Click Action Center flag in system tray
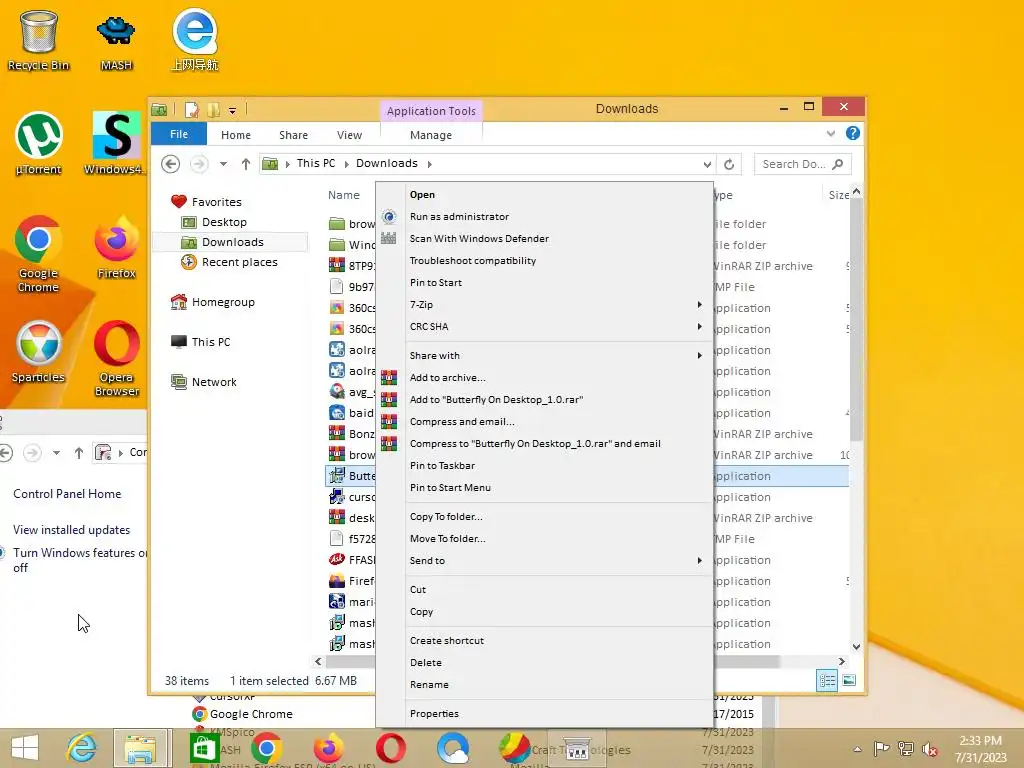The width and height of the screenshot is (1024, 768). point(881,749)
